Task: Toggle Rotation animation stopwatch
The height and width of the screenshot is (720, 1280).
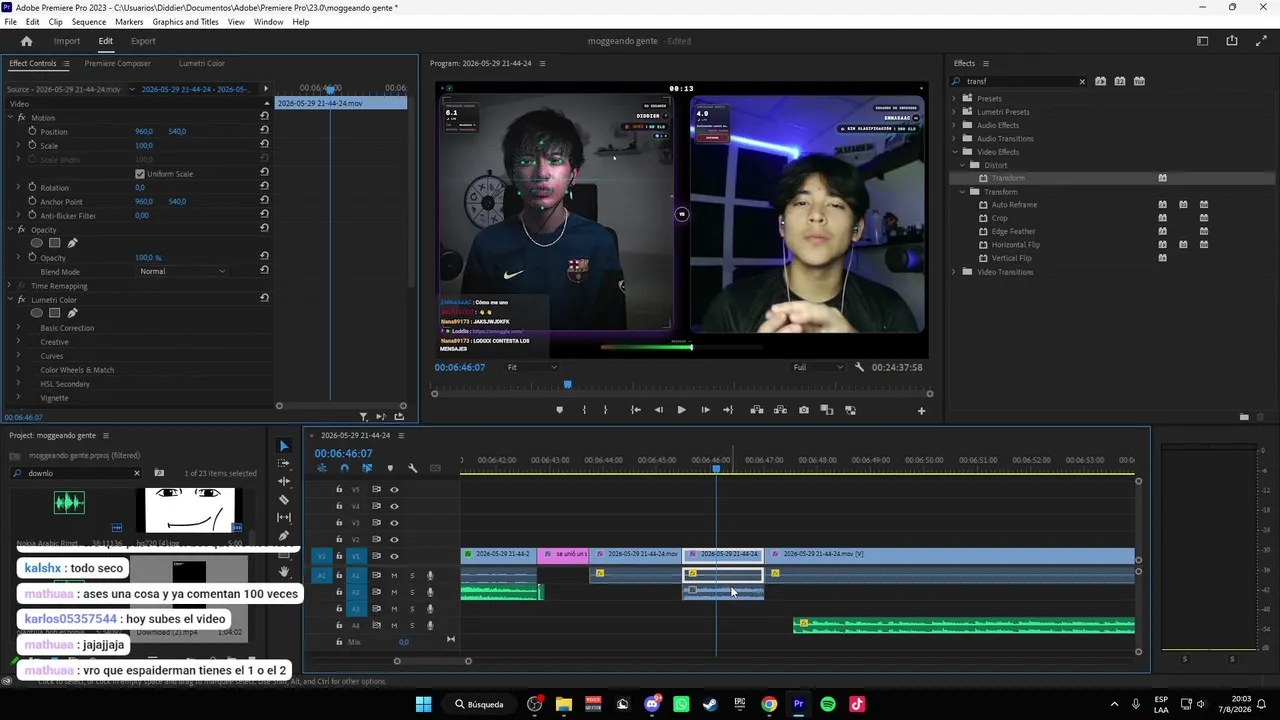Action: click(x=32, y=187)
